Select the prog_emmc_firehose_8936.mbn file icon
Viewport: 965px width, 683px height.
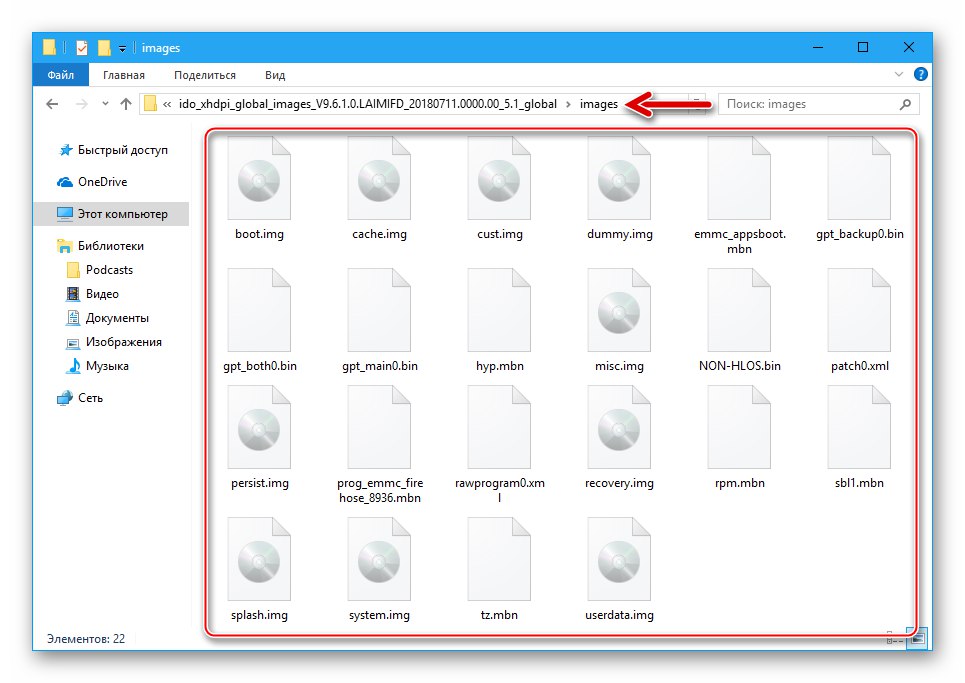tap(379, 428)
